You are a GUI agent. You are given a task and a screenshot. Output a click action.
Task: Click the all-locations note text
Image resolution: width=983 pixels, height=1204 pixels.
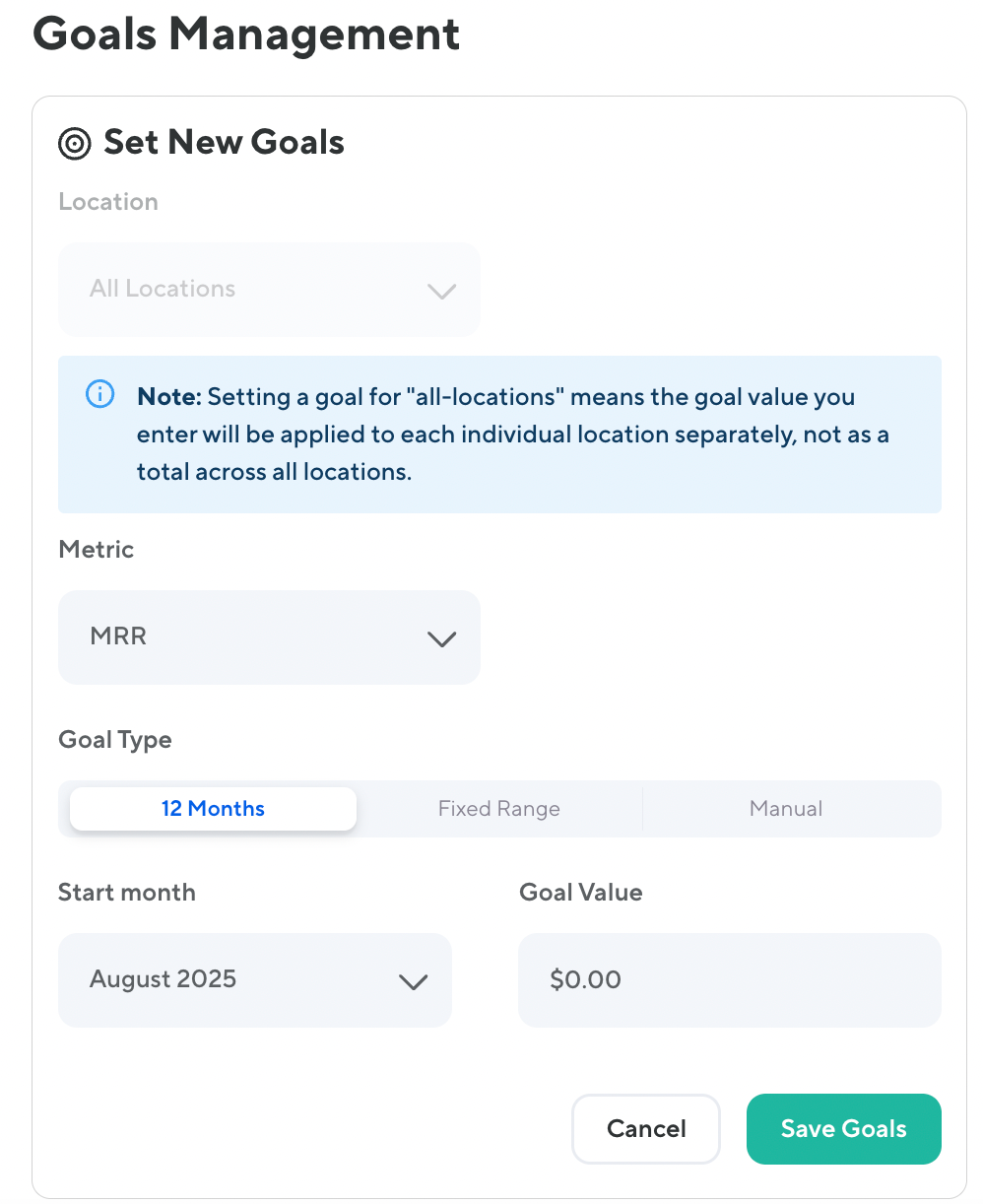point(512,435)
